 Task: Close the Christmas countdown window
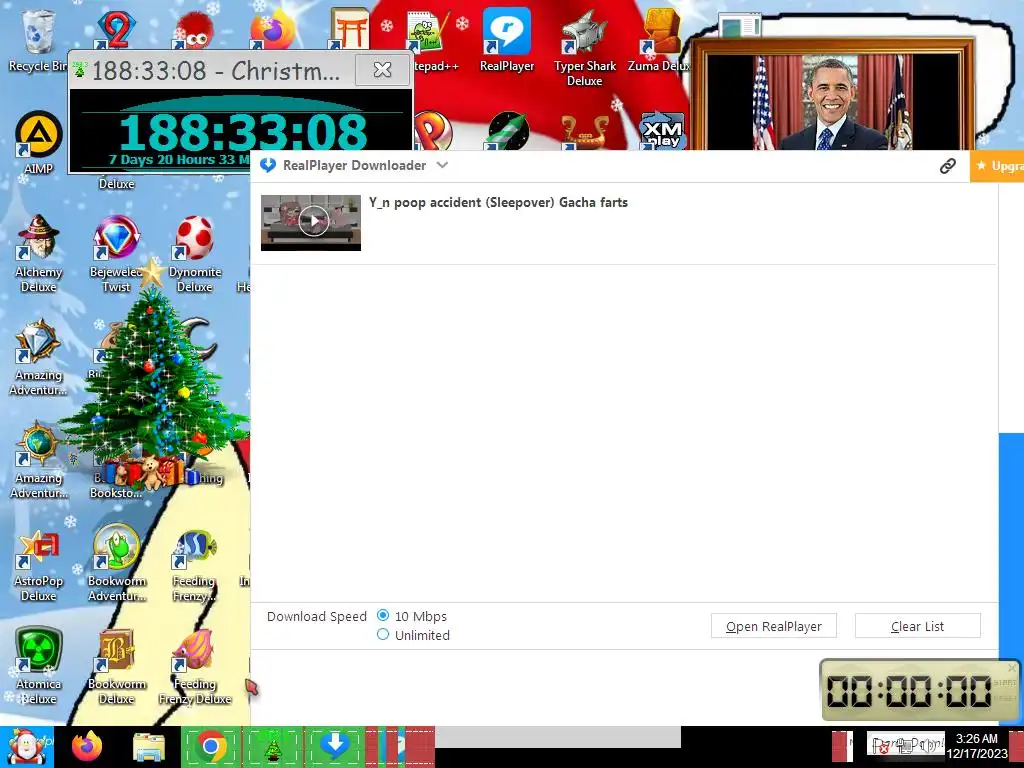[382, 69]
